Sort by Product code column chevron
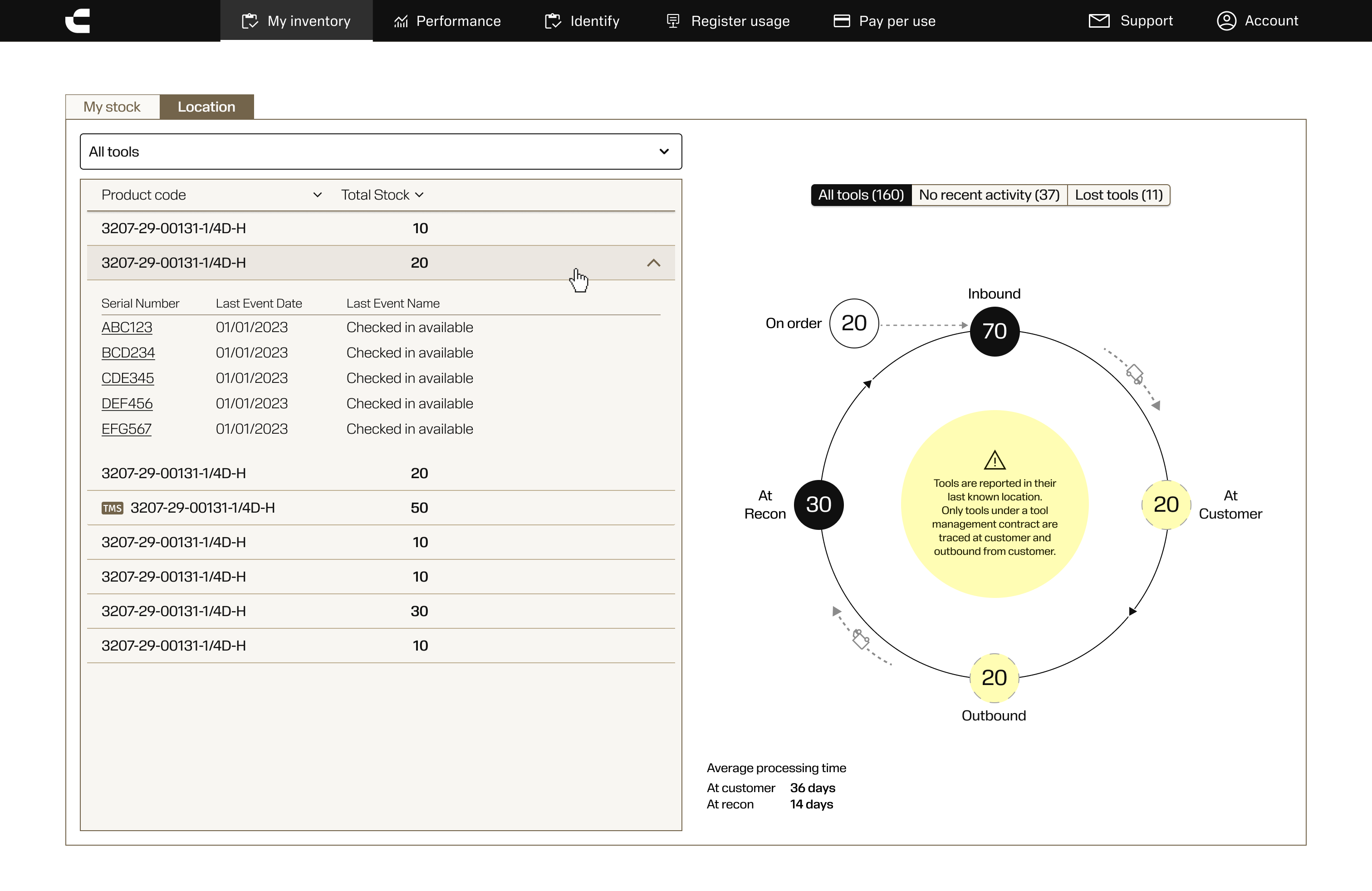 coord(317,195)
